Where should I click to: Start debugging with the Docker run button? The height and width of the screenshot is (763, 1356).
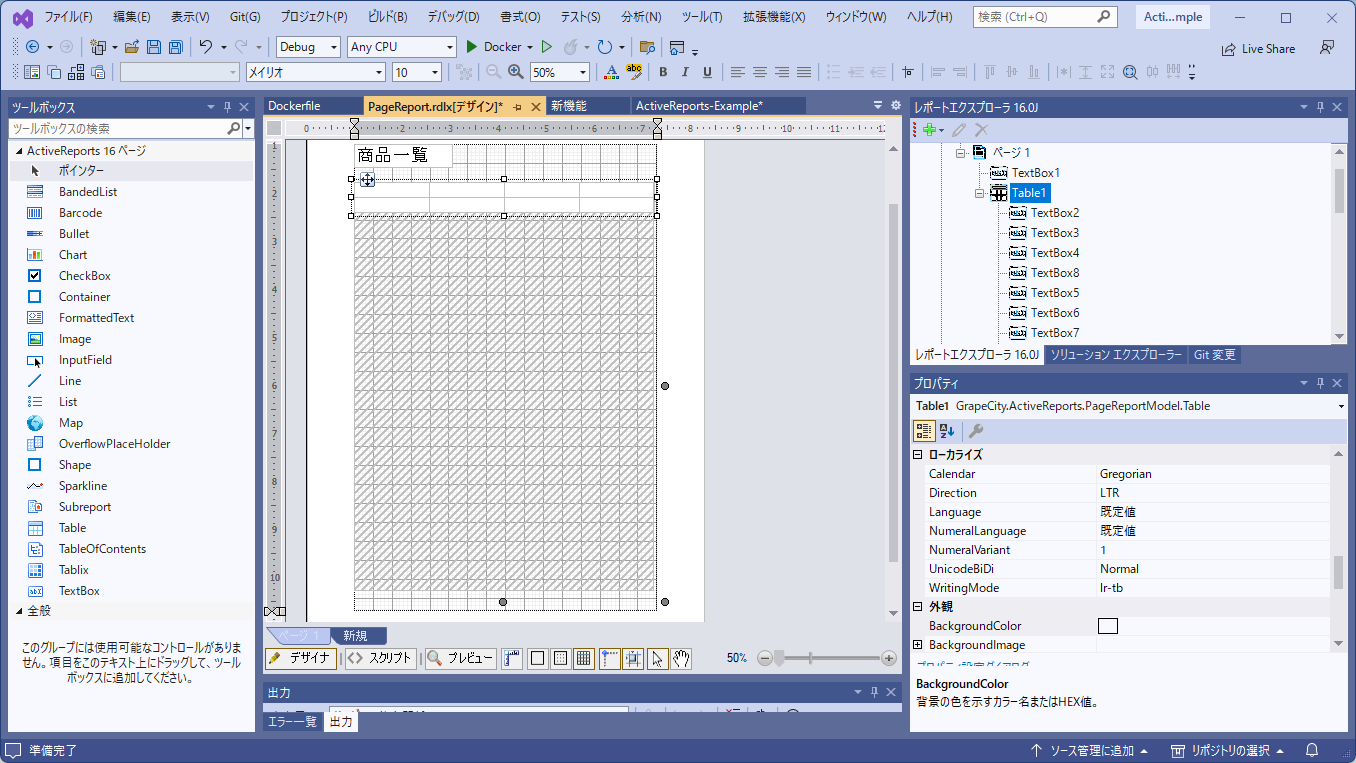coord(500,47)
